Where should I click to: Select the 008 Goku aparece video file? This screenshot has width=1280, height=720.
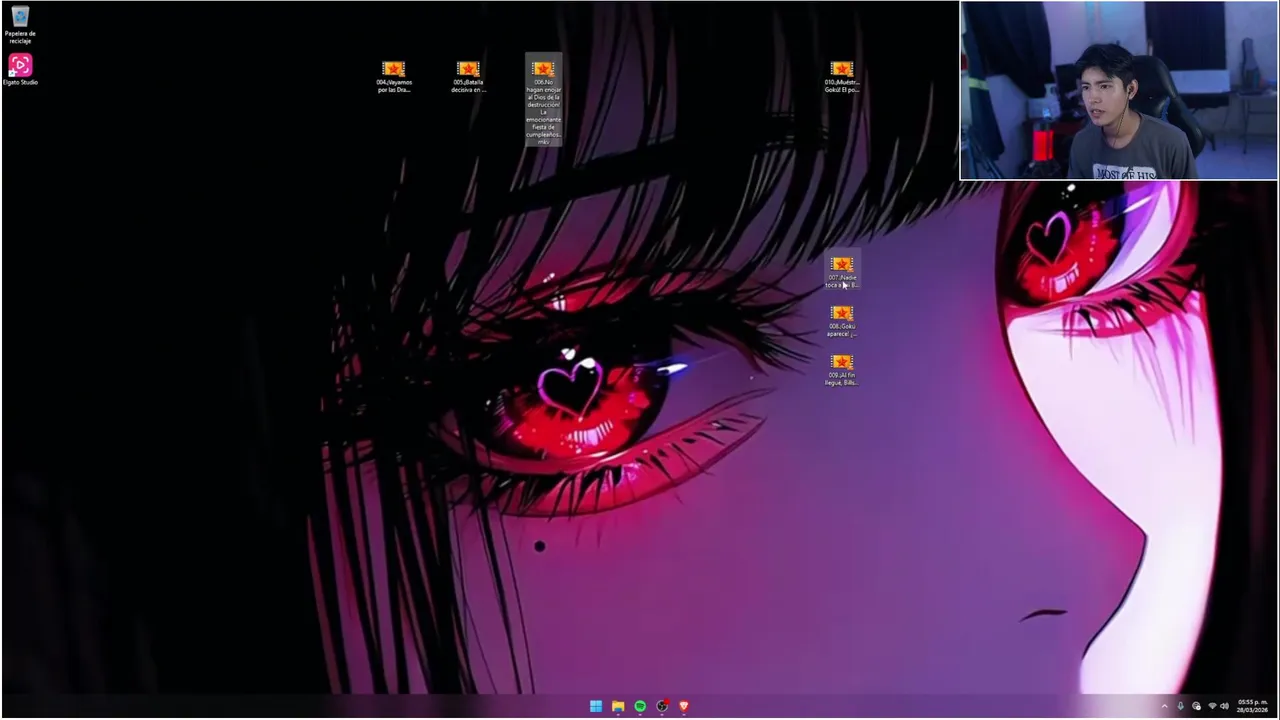(841, 321)
